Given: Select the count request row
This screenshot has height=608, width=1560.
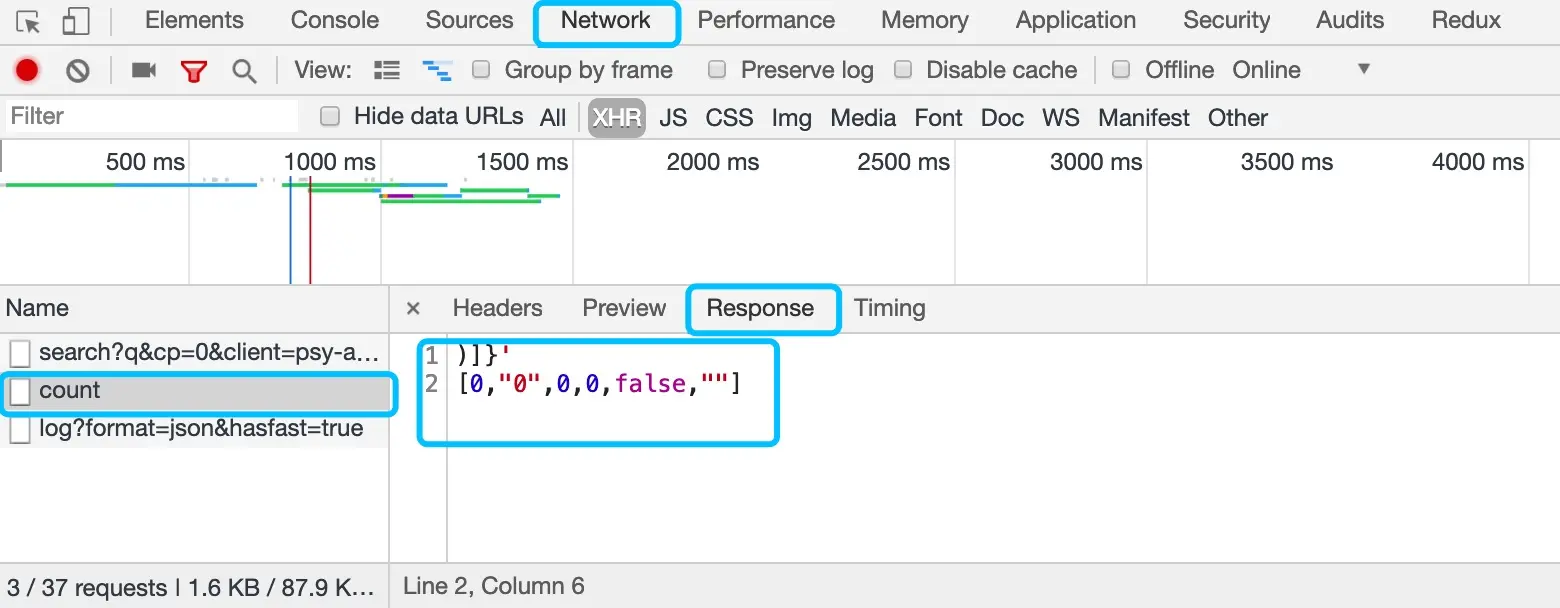Looking at the screenshot, I should (x=195, y=391).
